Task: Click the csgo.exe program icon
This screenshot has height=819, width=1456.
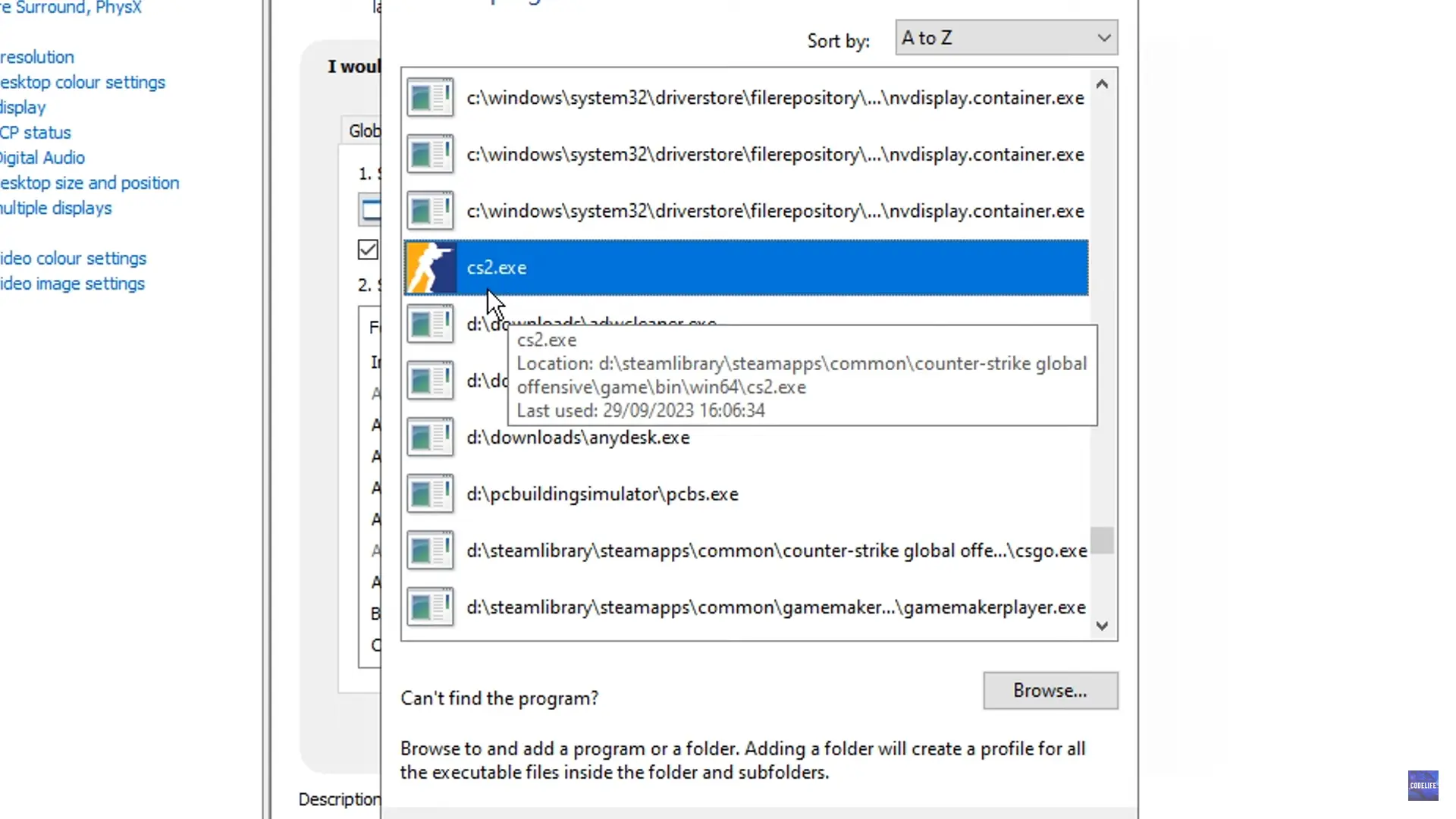Action: point(431,551)
